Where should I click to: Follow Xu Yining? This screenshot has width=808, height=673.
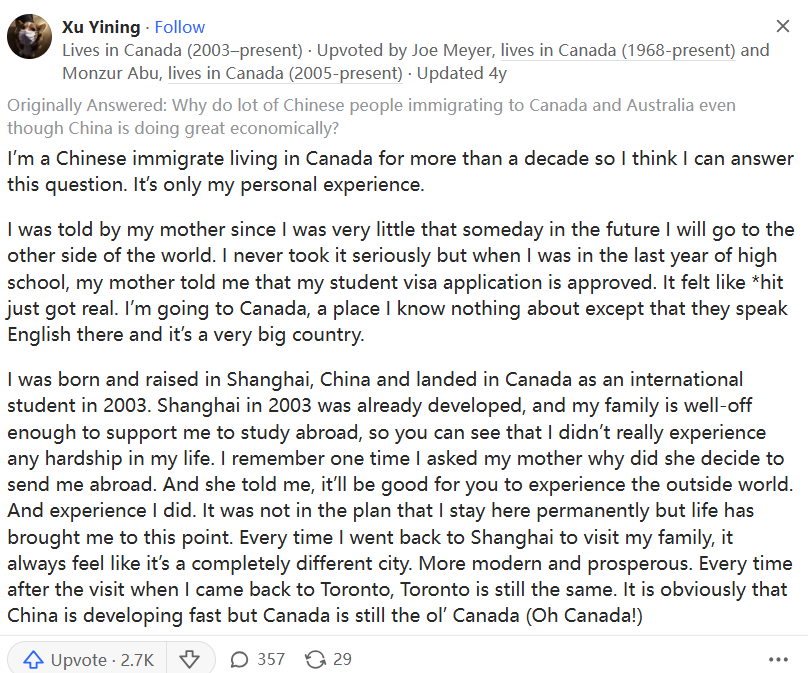click(x=180, y=27)
